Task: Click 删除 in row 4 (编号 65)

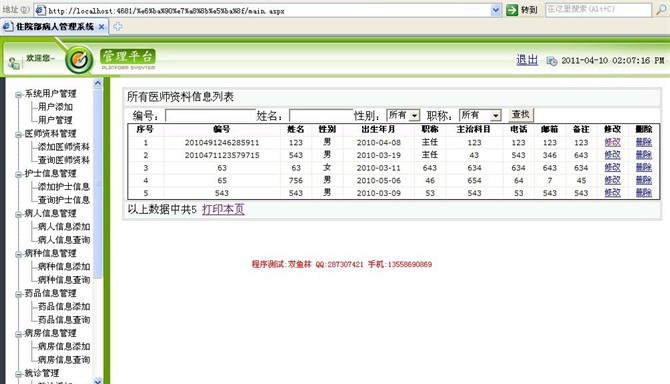Action: tap(644, 180)
